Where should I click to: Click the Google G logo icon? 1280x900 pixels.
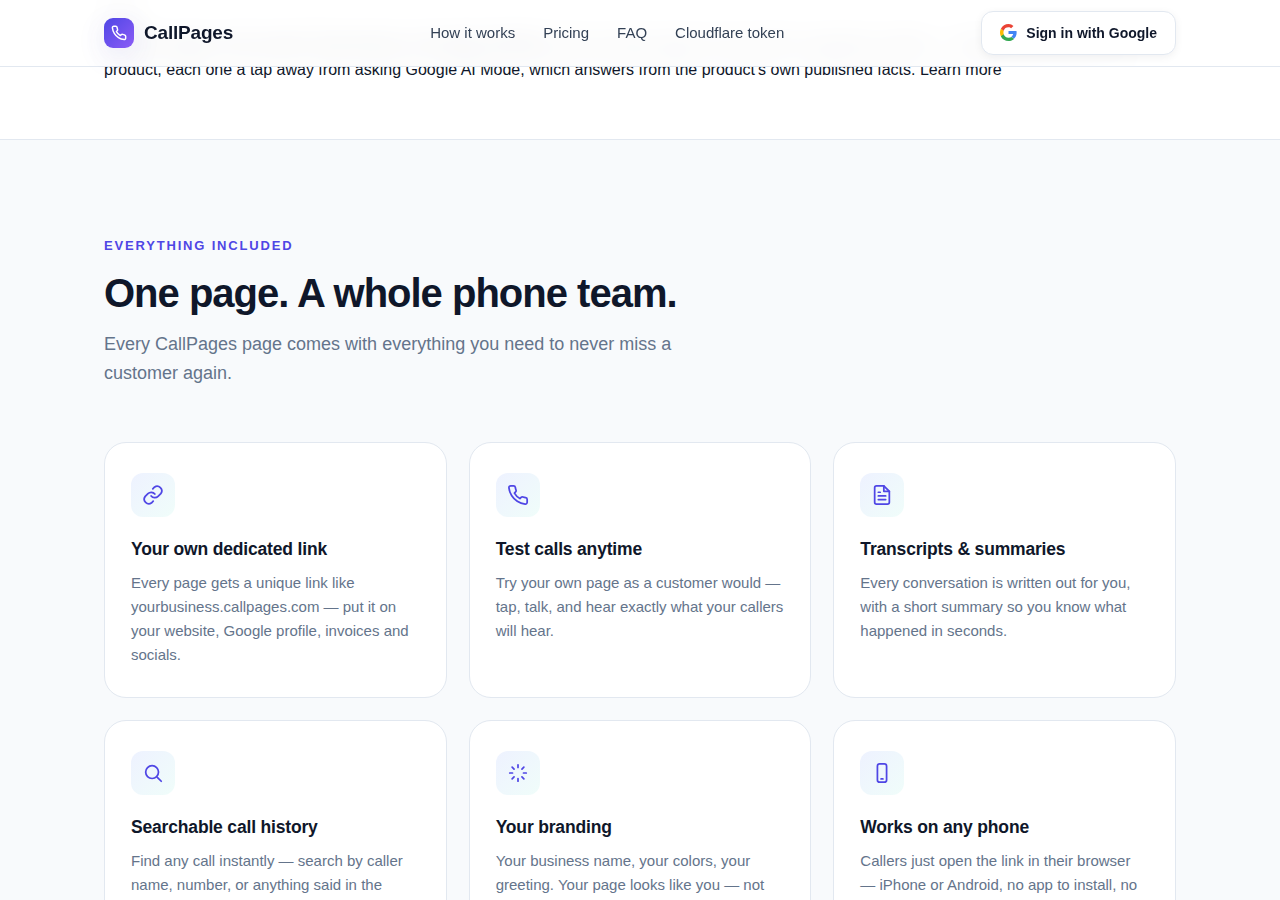click(x=1008, y=33)
